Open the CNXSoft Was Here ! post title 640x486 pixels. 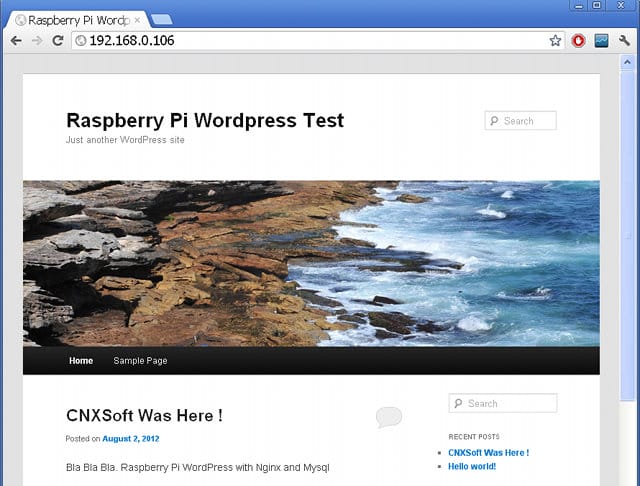pyautogui.click(x=144, y=415)
